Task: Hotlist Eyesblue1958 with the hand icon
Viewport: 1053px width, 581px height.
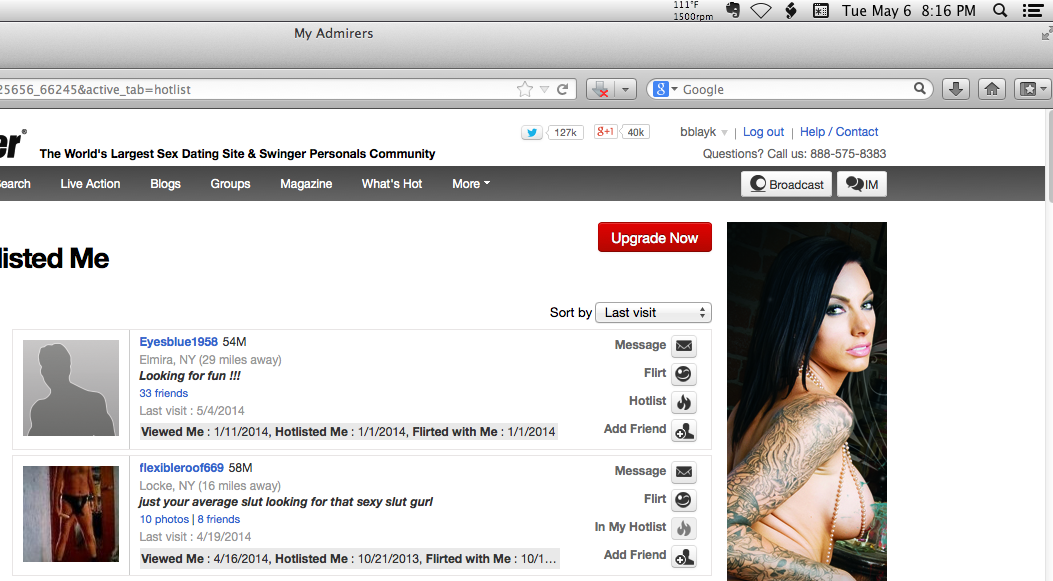Action: pos(684,401)
